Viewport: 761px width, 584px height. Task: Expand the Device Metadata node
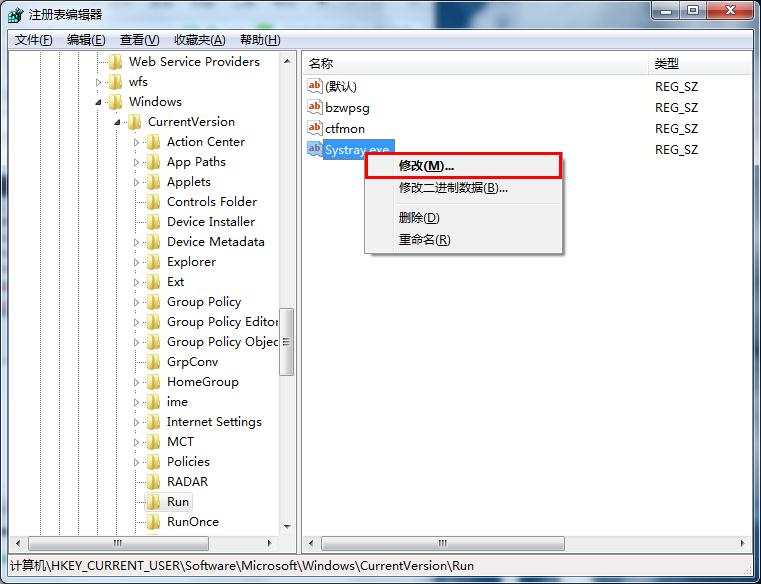(136, 242)
